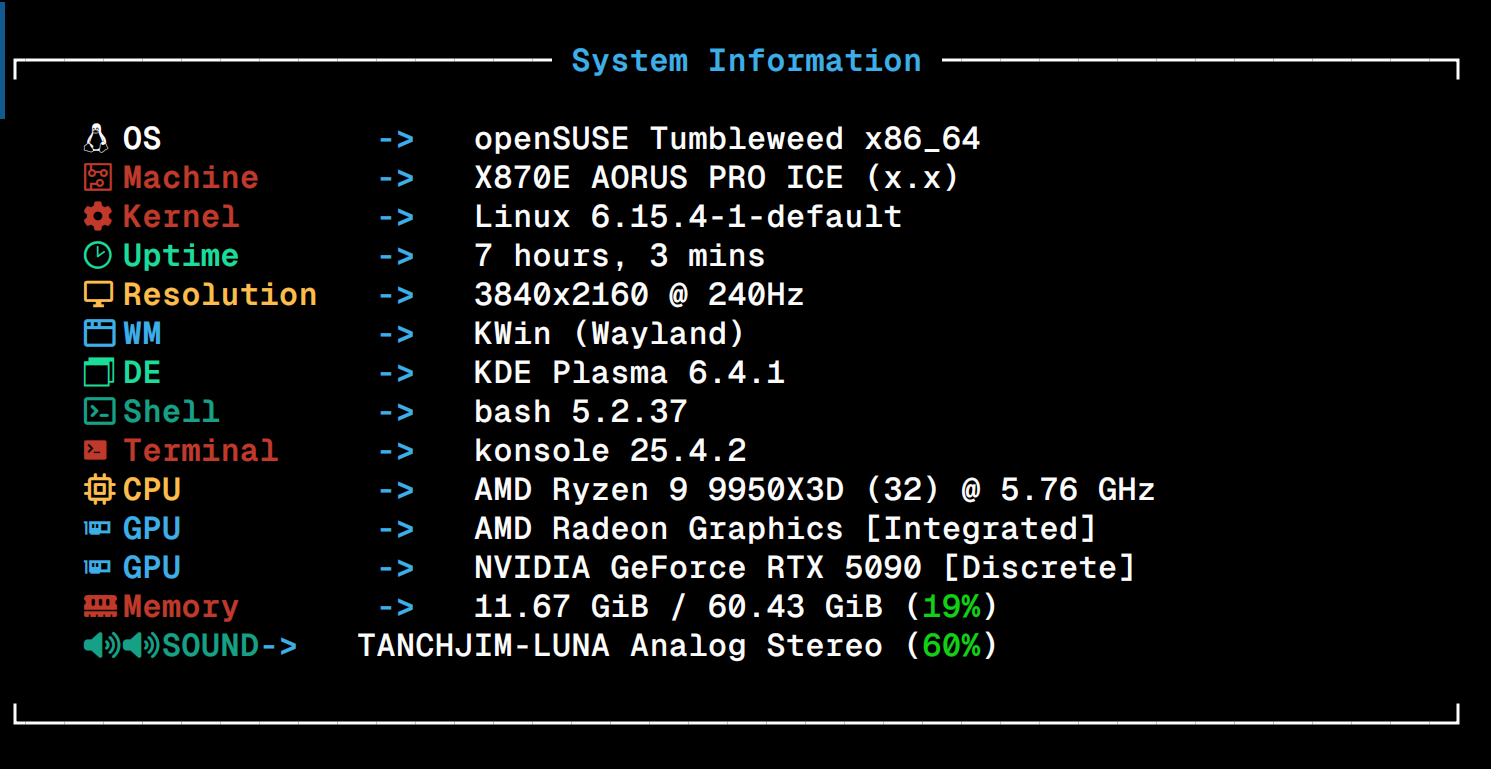
Task: Click '7 hours, 3 mins' value
Action: coord(620,255)
